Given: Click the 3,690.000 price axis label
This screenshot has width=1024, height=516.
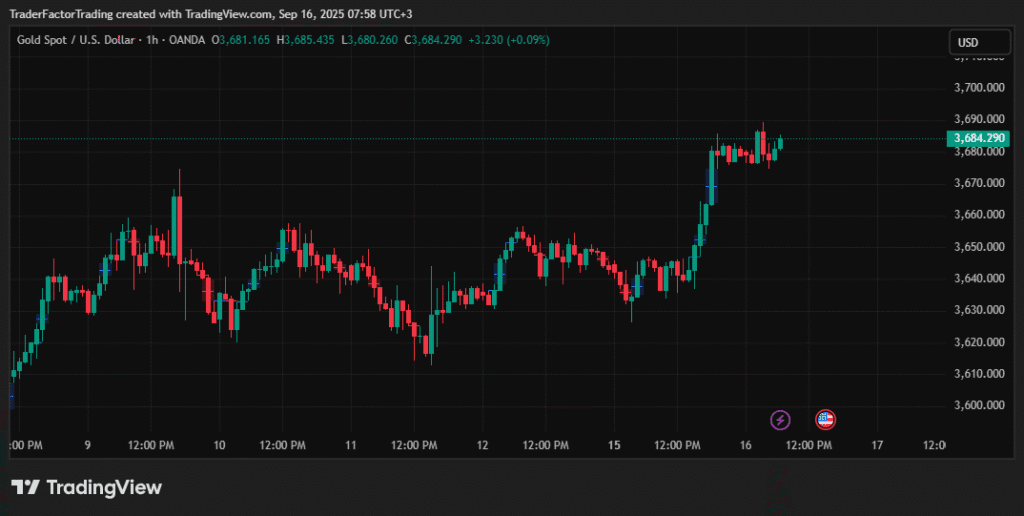Looking at the screenshot, I should (979, 119).
